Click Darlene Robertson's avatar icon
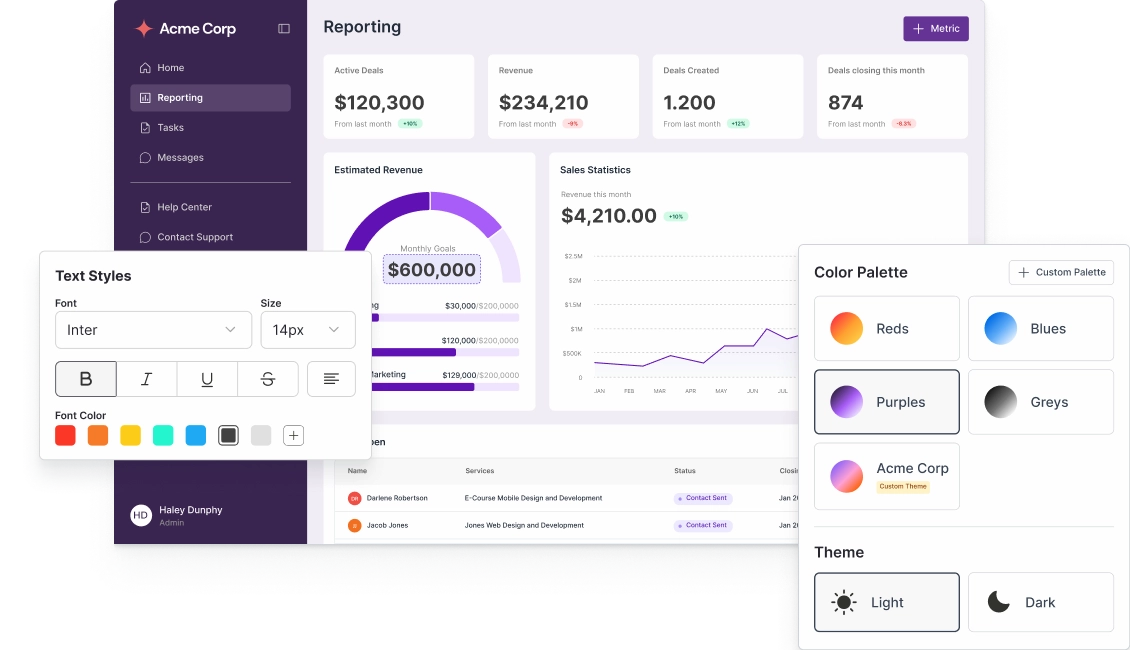Screen dimensions: 1130x650 pyautogui.click(x=355, y=499)
